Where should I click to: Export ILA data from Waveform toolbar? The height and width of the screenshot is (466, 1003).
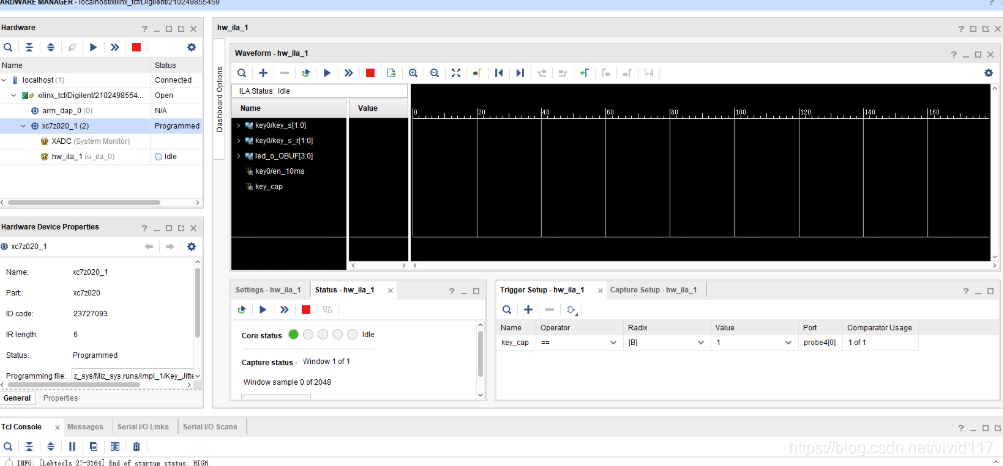click(x=391, y=73)
